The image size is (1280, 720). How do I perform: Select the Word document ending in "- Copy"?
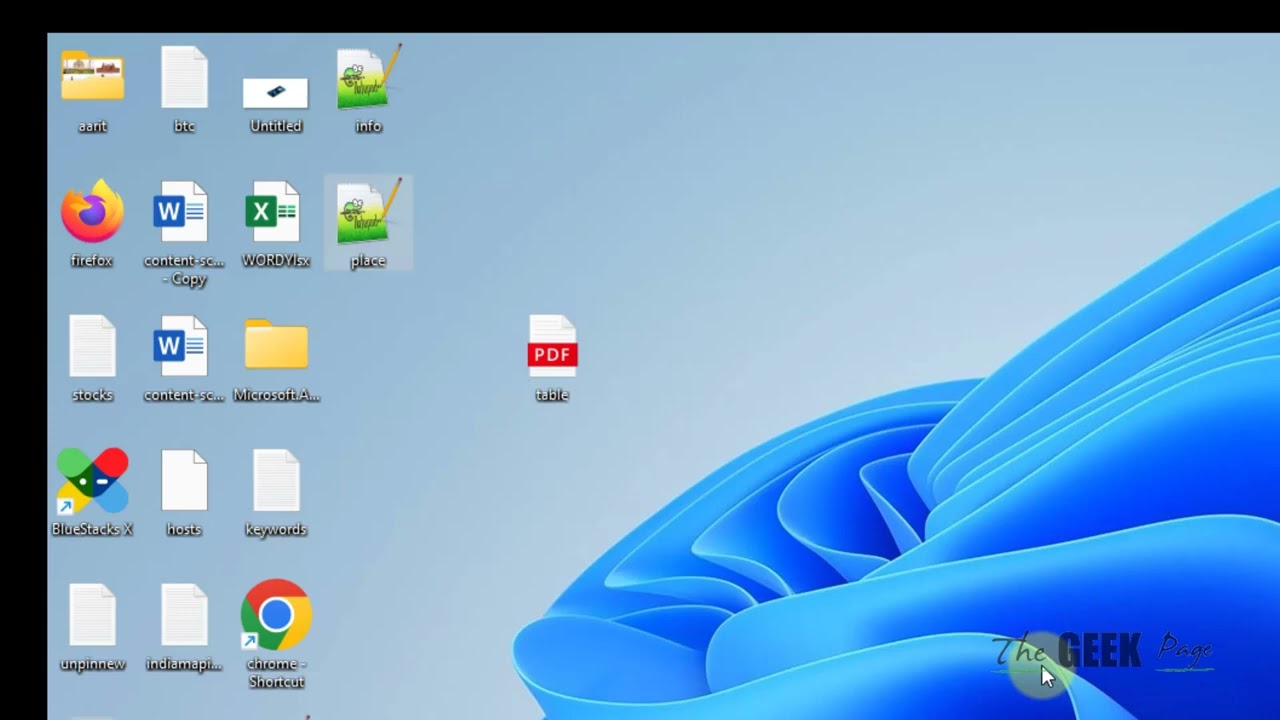181,211
